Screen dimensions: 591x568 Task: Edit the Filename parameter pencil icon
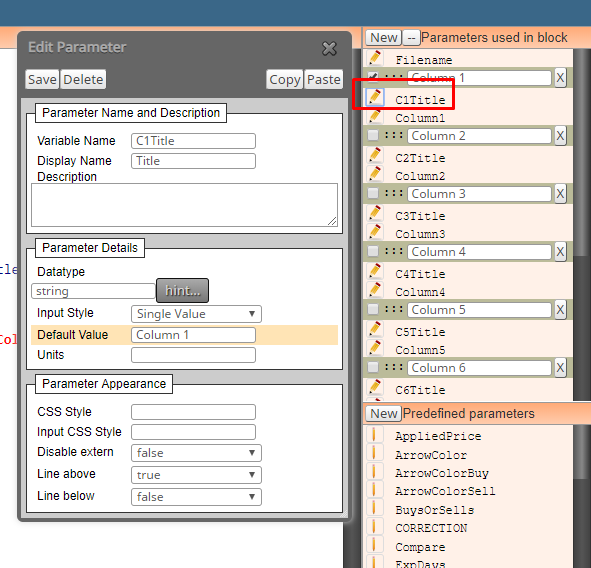(x=375, y=58)
